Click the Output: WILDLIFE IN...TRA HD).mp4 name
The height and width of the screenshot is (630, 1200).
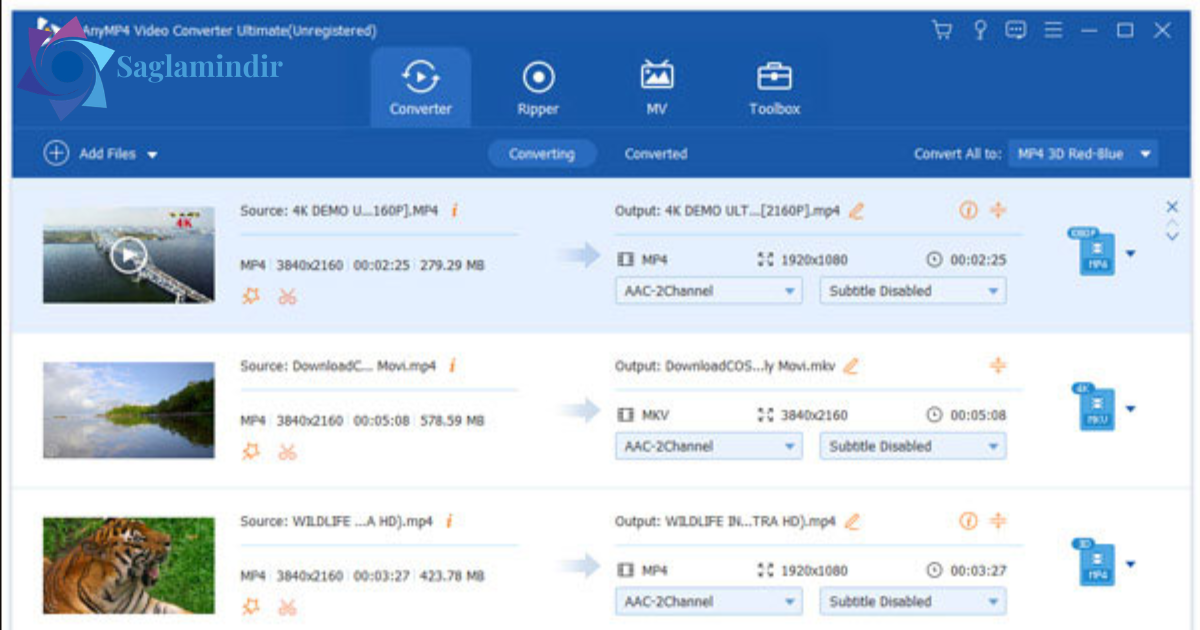point(725,521)
